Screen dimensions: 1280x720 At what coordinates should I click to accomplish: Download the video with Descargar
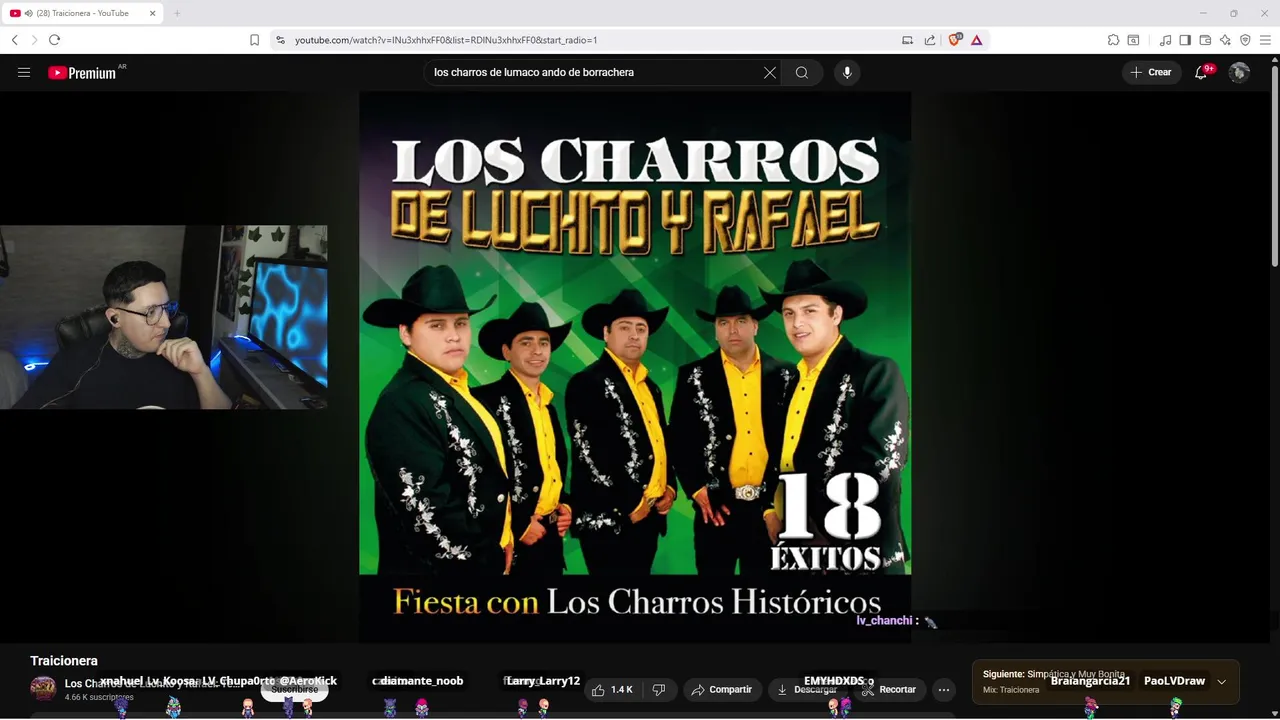(808, 690)
